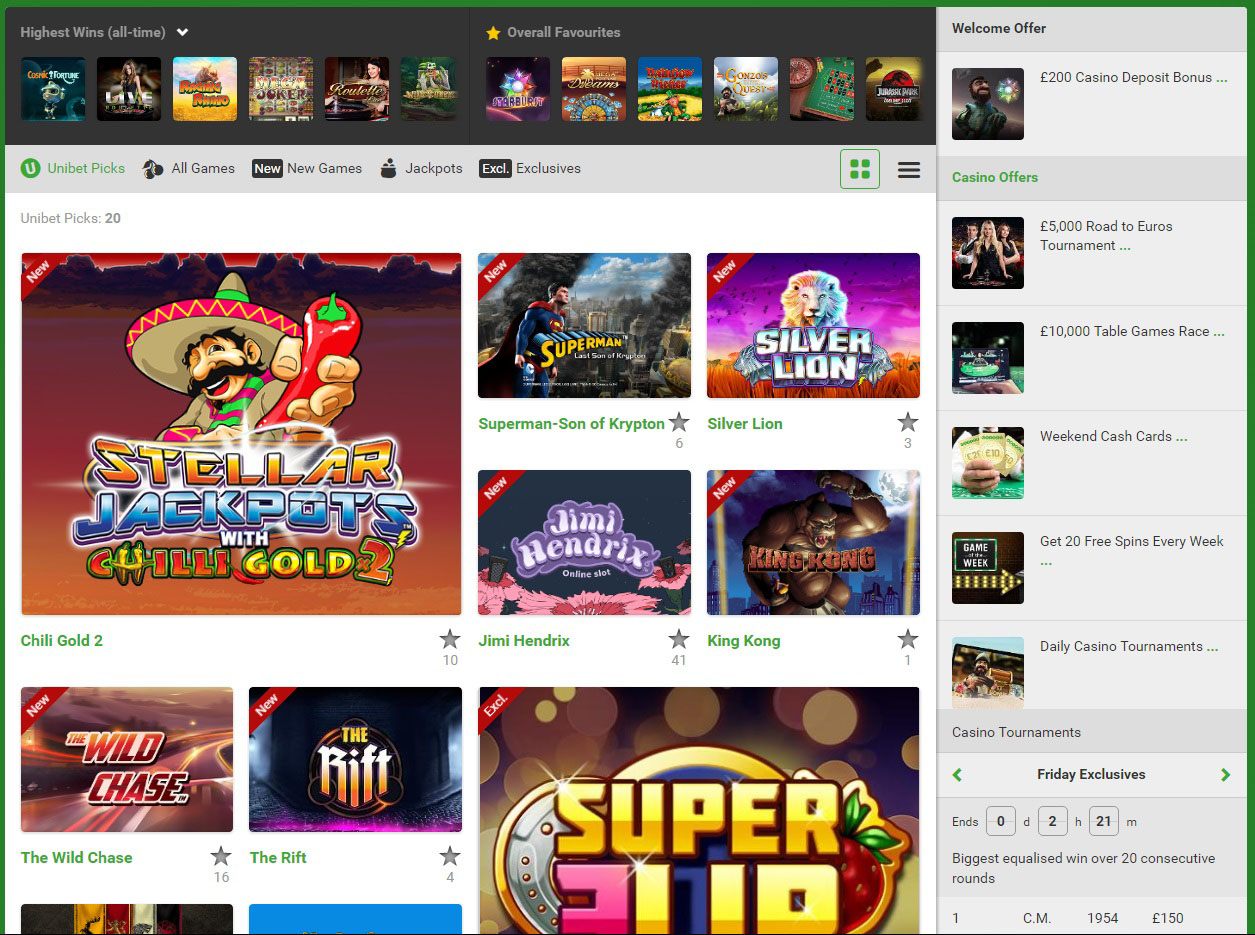The image size is (1255, 935).
Task: Open the Exclusives tab
Action: (530, 168)
